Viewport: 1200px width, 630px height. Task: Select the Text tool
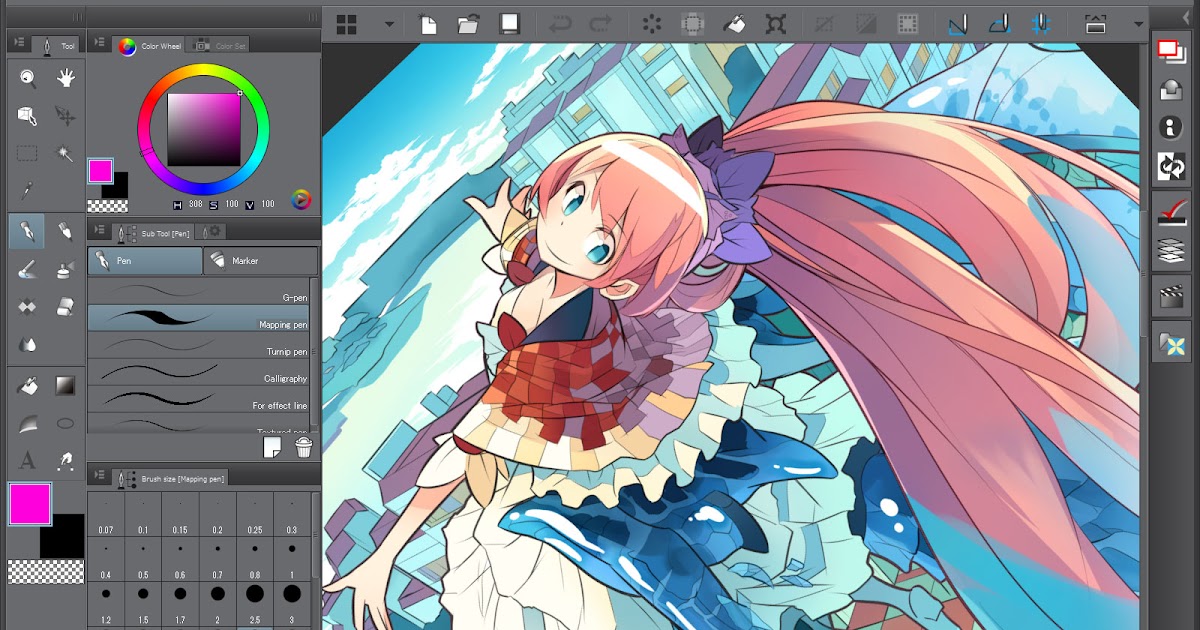point(27,460)
